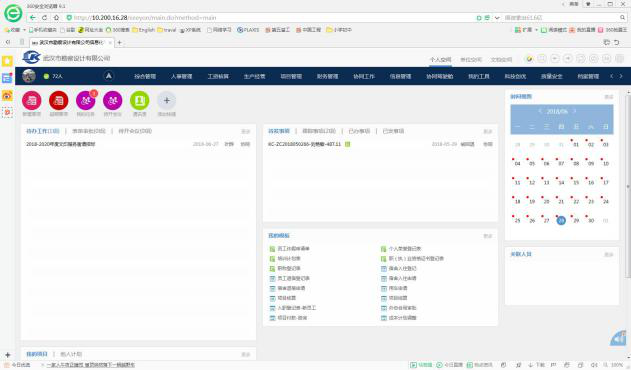Image resolution: width=631 pixels, height=370 pixels.
Task: Open the 人事管理 navigation menu
Action: 181,76
